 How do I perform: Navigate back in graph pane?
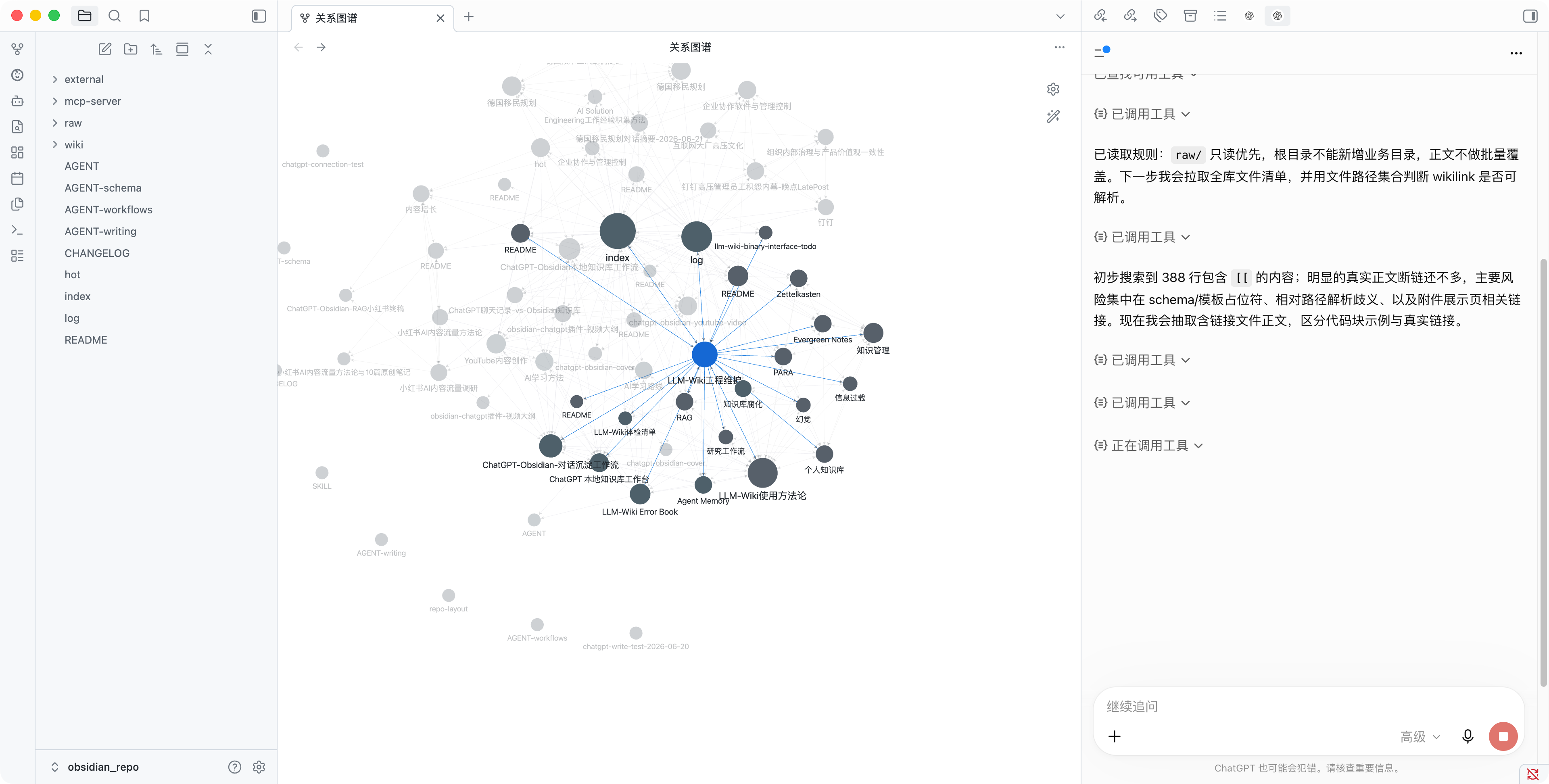click(298, 47)
